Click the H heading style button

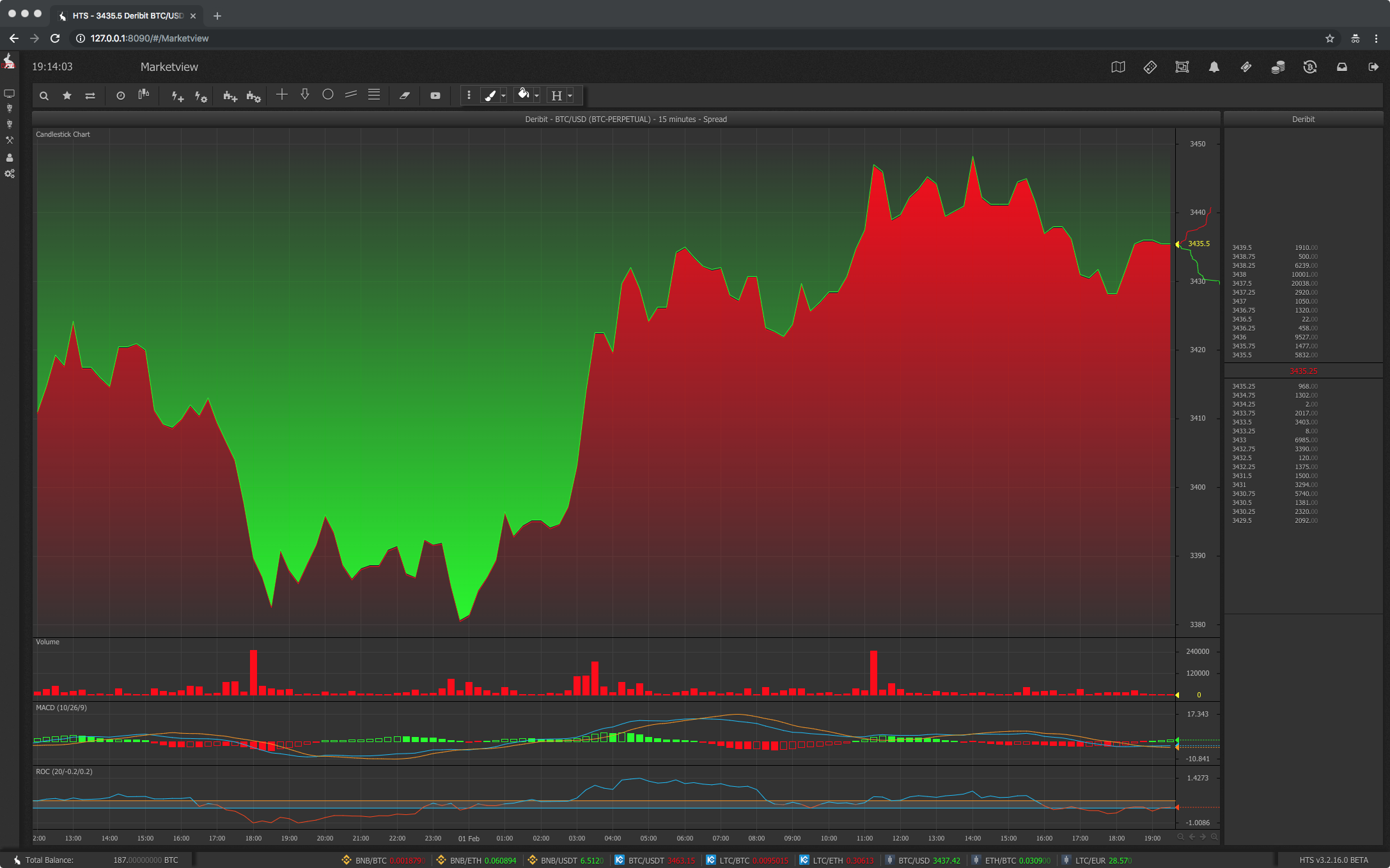556,96
